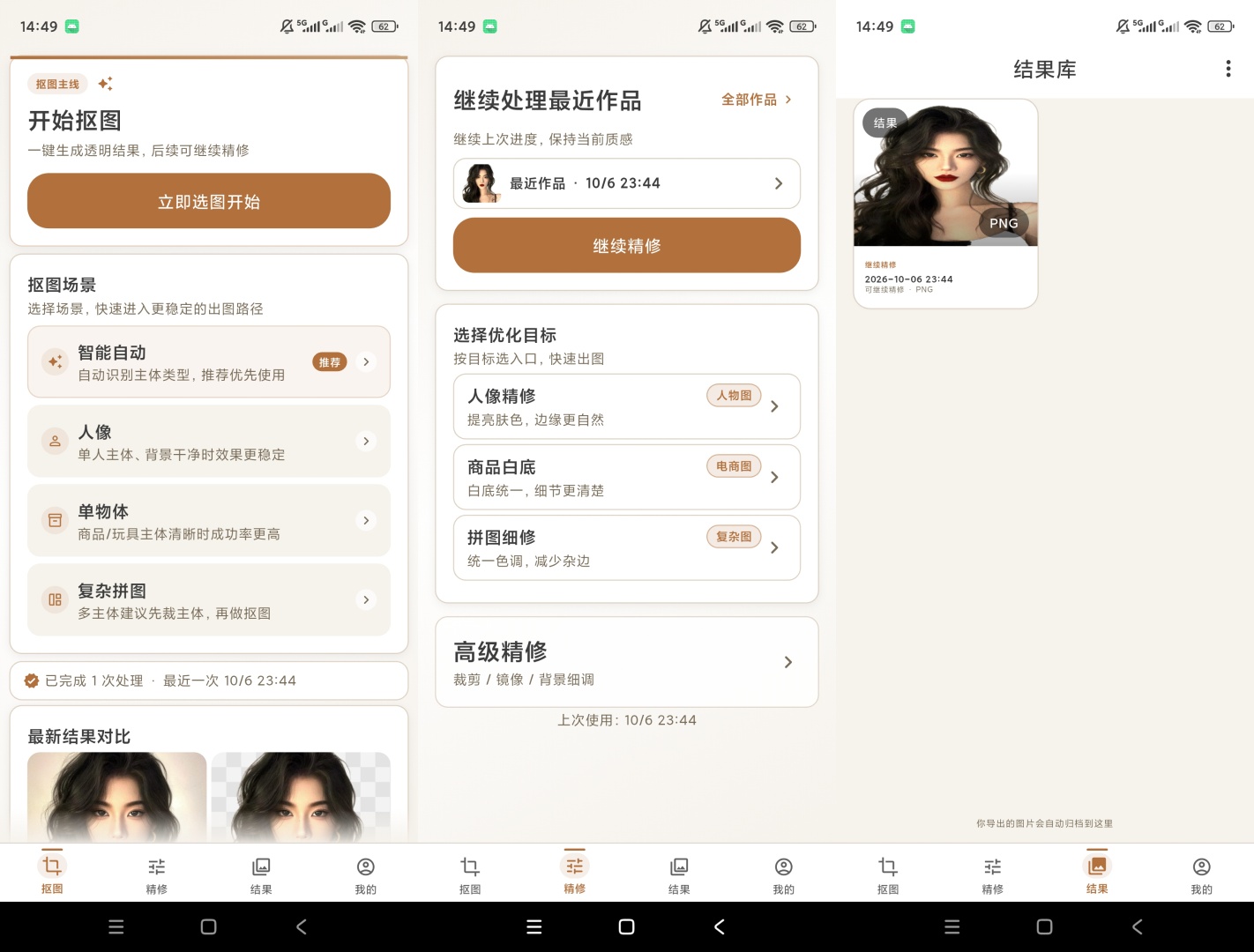This screenshot has width=1254, height=952.
Task: Open the 全部作品 link
Action: click(757, 100)
